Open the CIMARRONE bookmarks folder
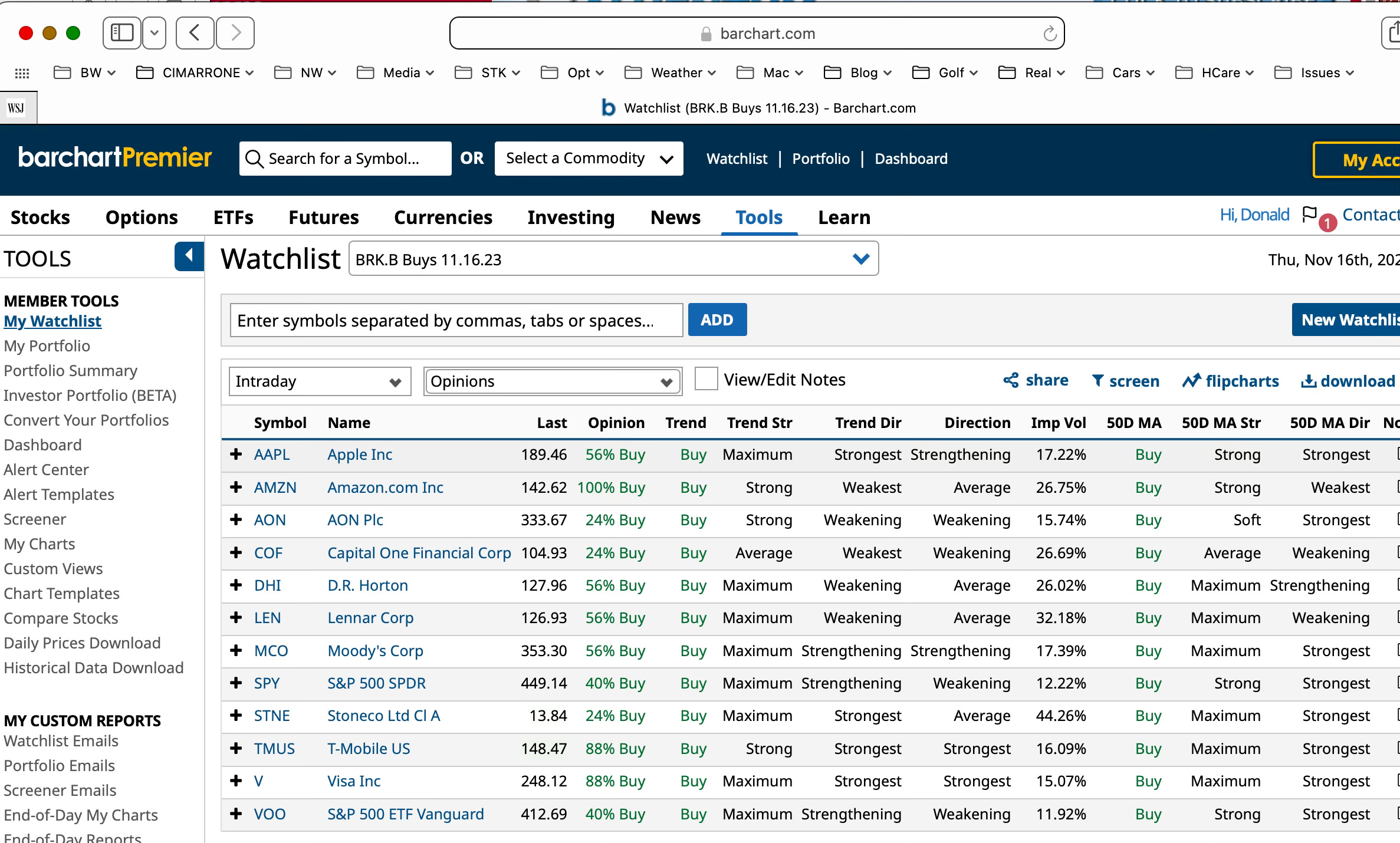This screenshot has width=1400, height=843. coord(195,73)
